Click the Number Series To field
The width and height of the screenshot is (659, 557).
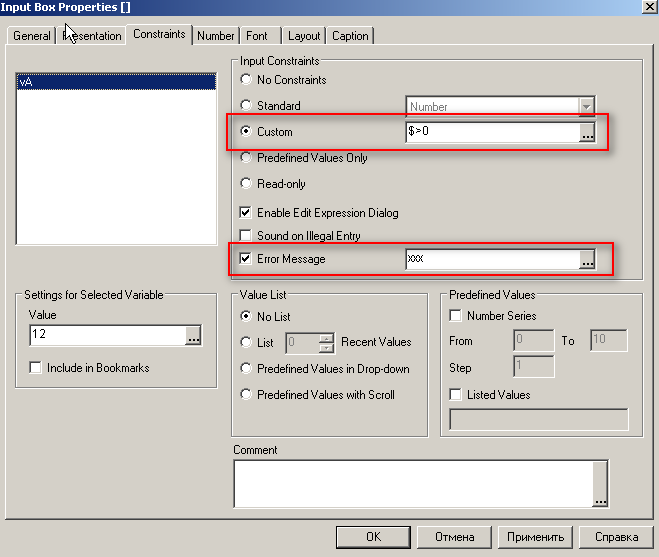[609, 341]
